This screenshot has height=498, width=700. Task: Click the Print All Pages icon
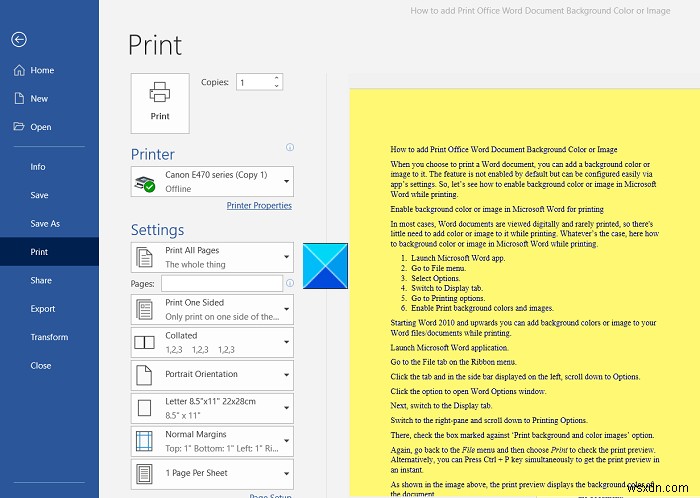[144, 257]
